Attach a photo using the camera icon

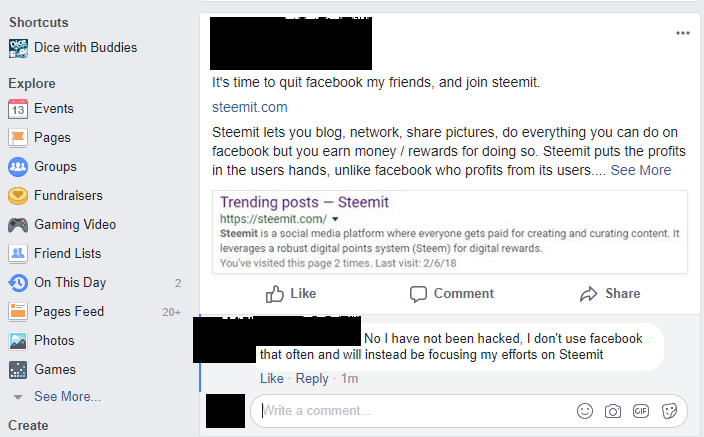pos(612,411)
